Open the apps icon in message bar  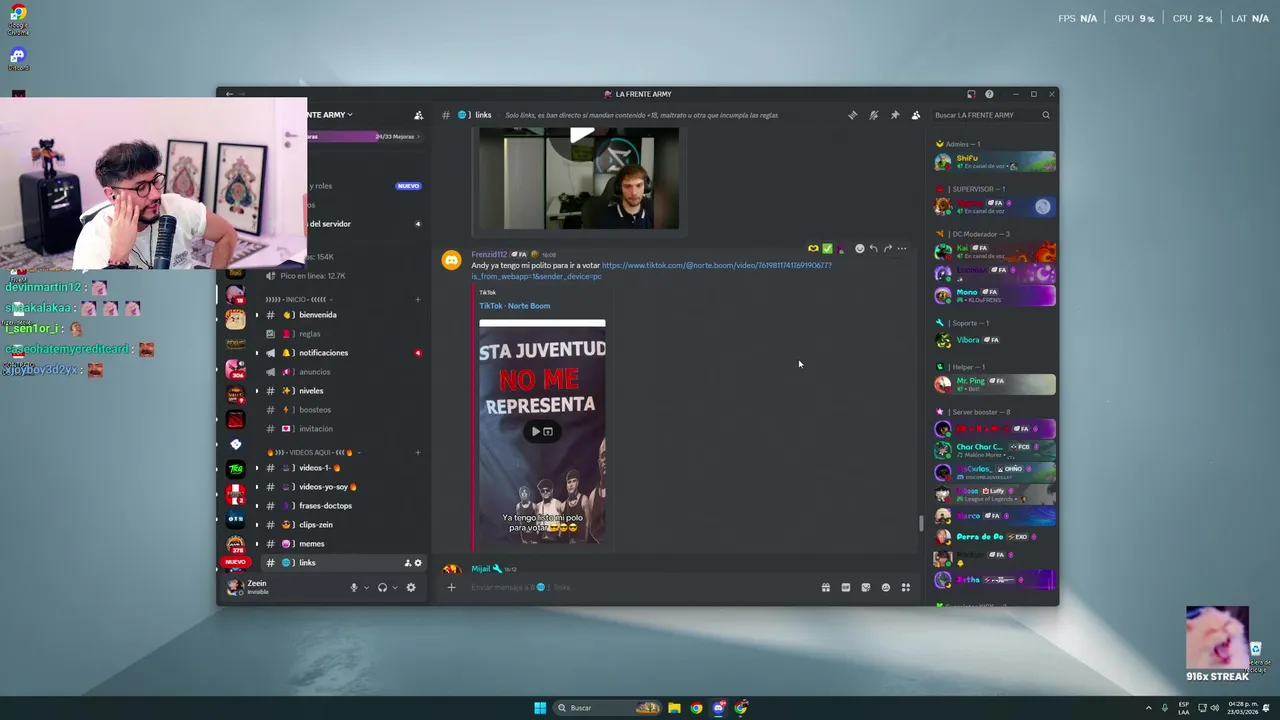(x=905, y=587)
